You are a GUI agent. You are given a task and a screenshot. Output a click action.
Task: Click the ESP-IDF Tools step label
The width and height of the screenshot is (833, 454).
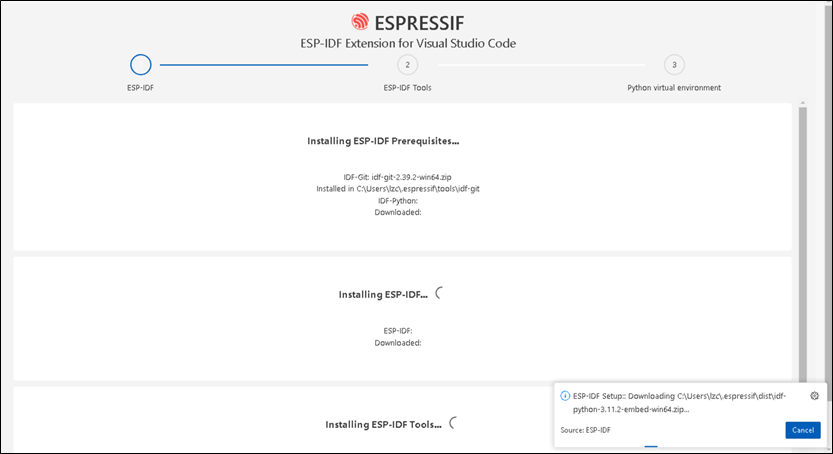pos(407,88)
